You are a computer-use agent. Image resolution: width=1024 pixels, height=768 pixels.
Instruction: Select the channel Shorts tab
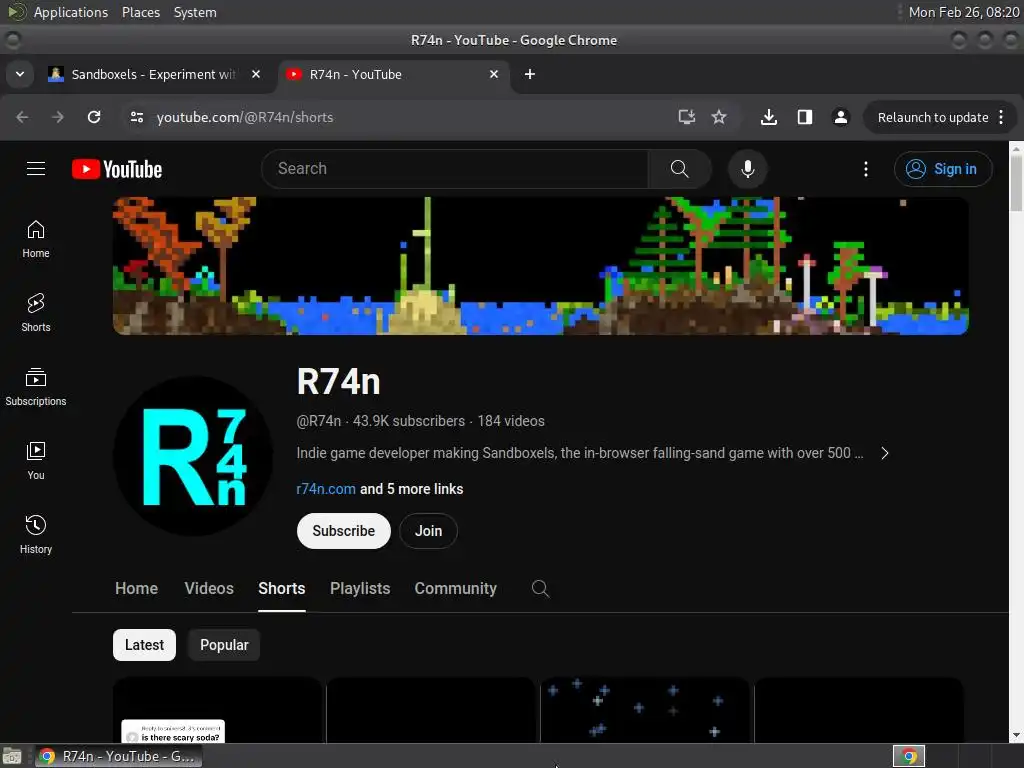[281, 588]
